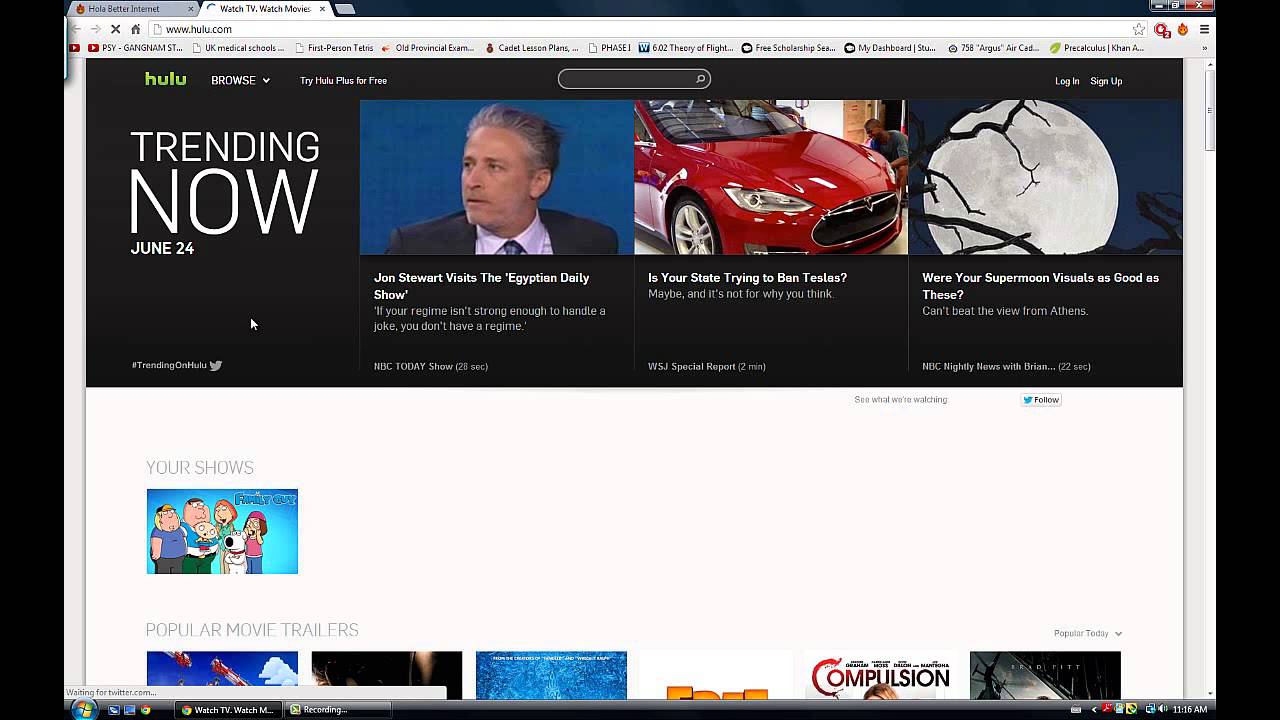
Task: Open the red airplane trailer thumbnail
Action: (x=222, y=676)
